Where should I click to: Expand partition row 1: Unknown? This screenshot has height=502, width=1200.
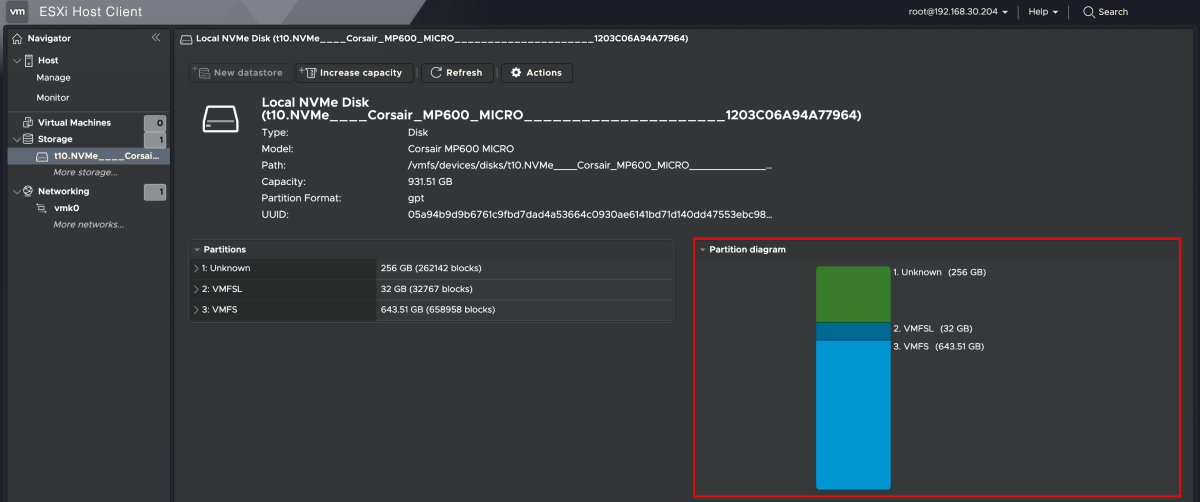click(x=195, y=268)
